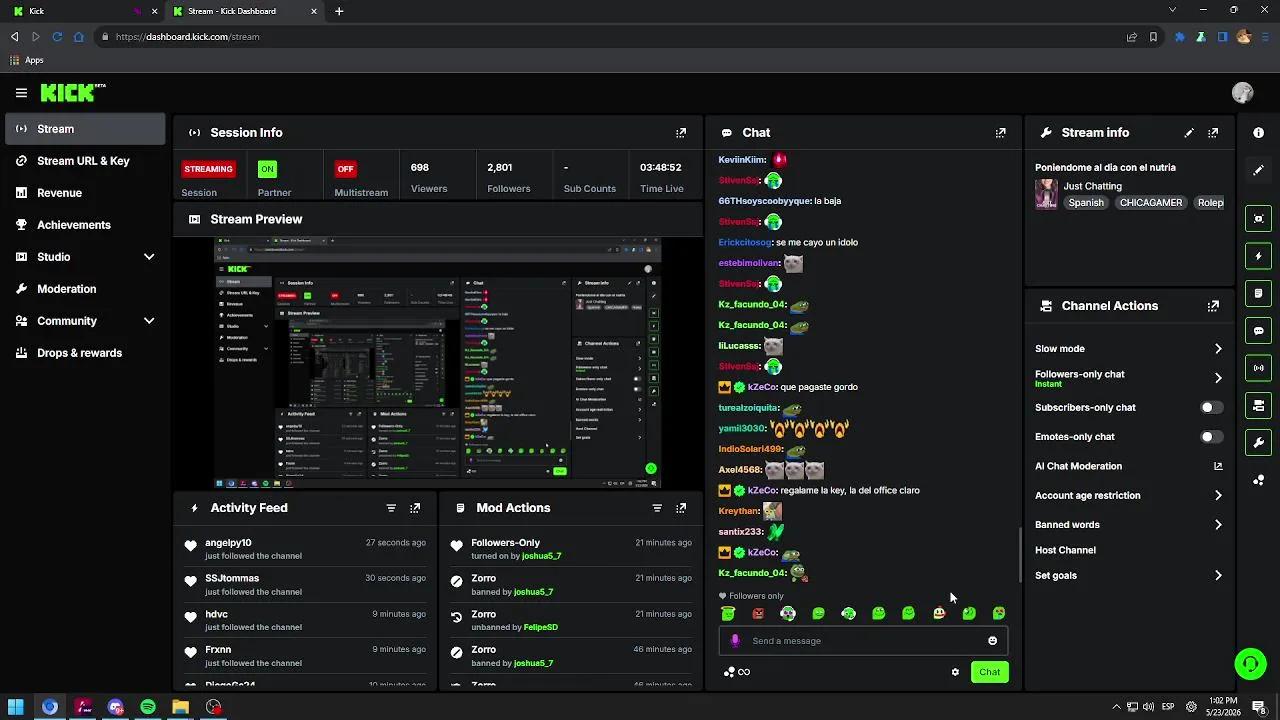This screenshot has height=720, width=1280.
Task: Select Stream in the sidebar
Action: pyautogui.click(x=85, y=129)
